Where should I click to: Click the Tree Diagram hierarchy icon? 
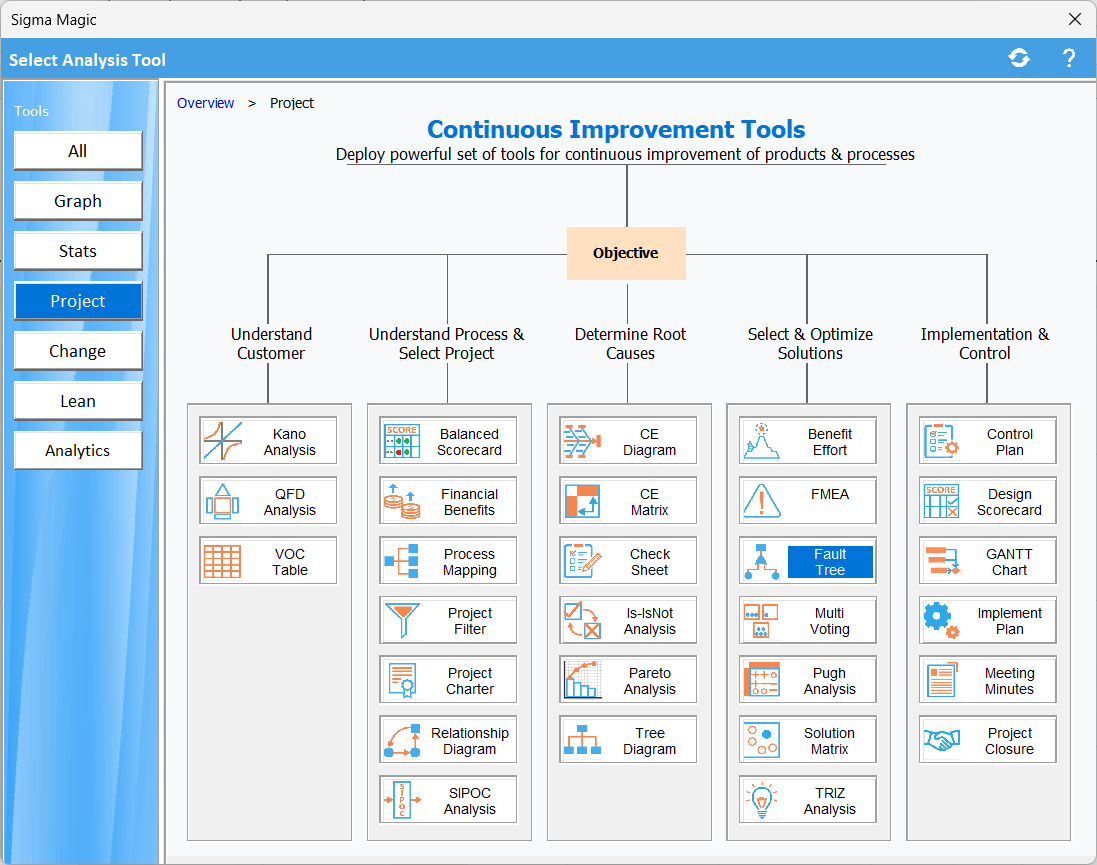pos(582,740)
